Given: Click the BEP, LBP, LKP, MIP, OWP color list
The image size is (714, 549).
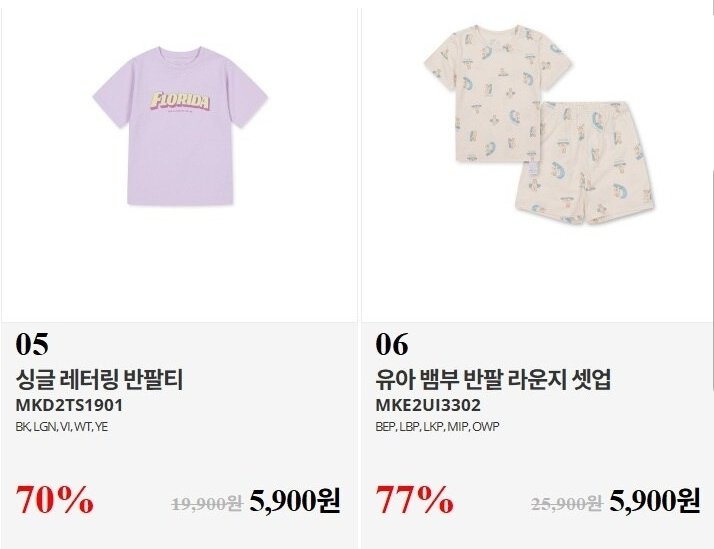Looking at the screenshot, I should (437, 427).
